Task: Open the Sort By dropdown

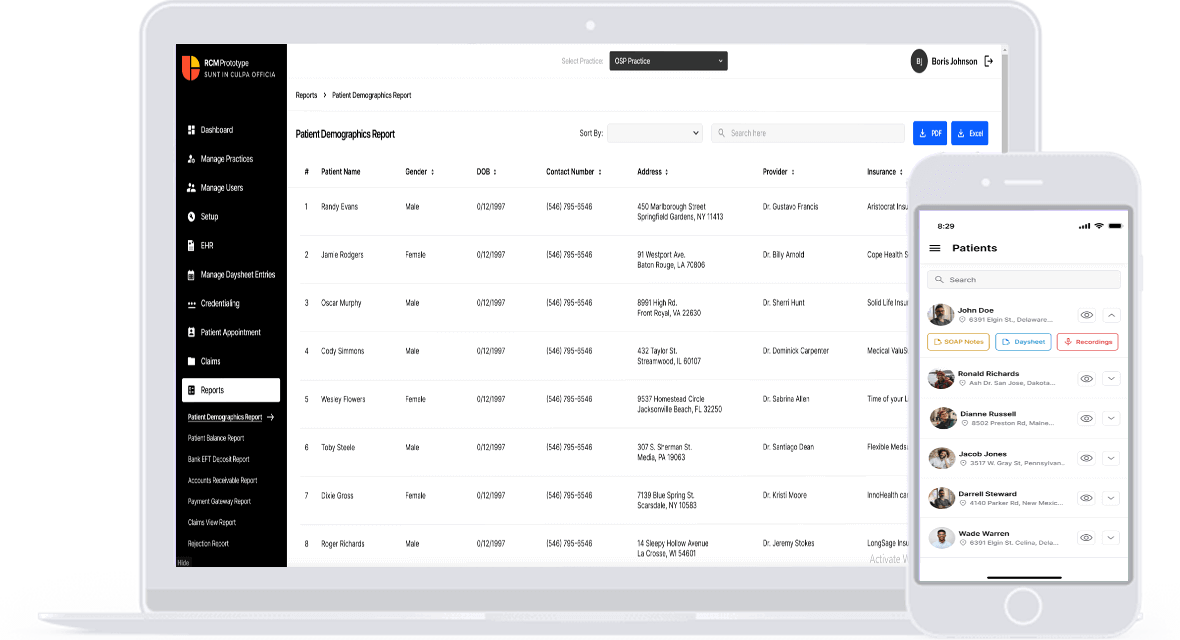Action: [x=655, y=133]
